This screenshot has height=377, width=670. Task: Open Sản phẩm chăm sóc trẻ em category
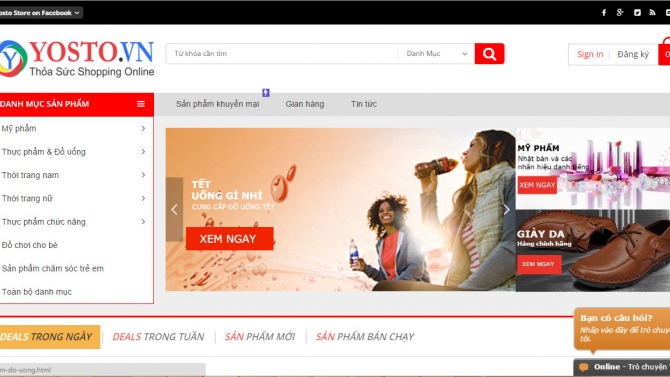53,268
